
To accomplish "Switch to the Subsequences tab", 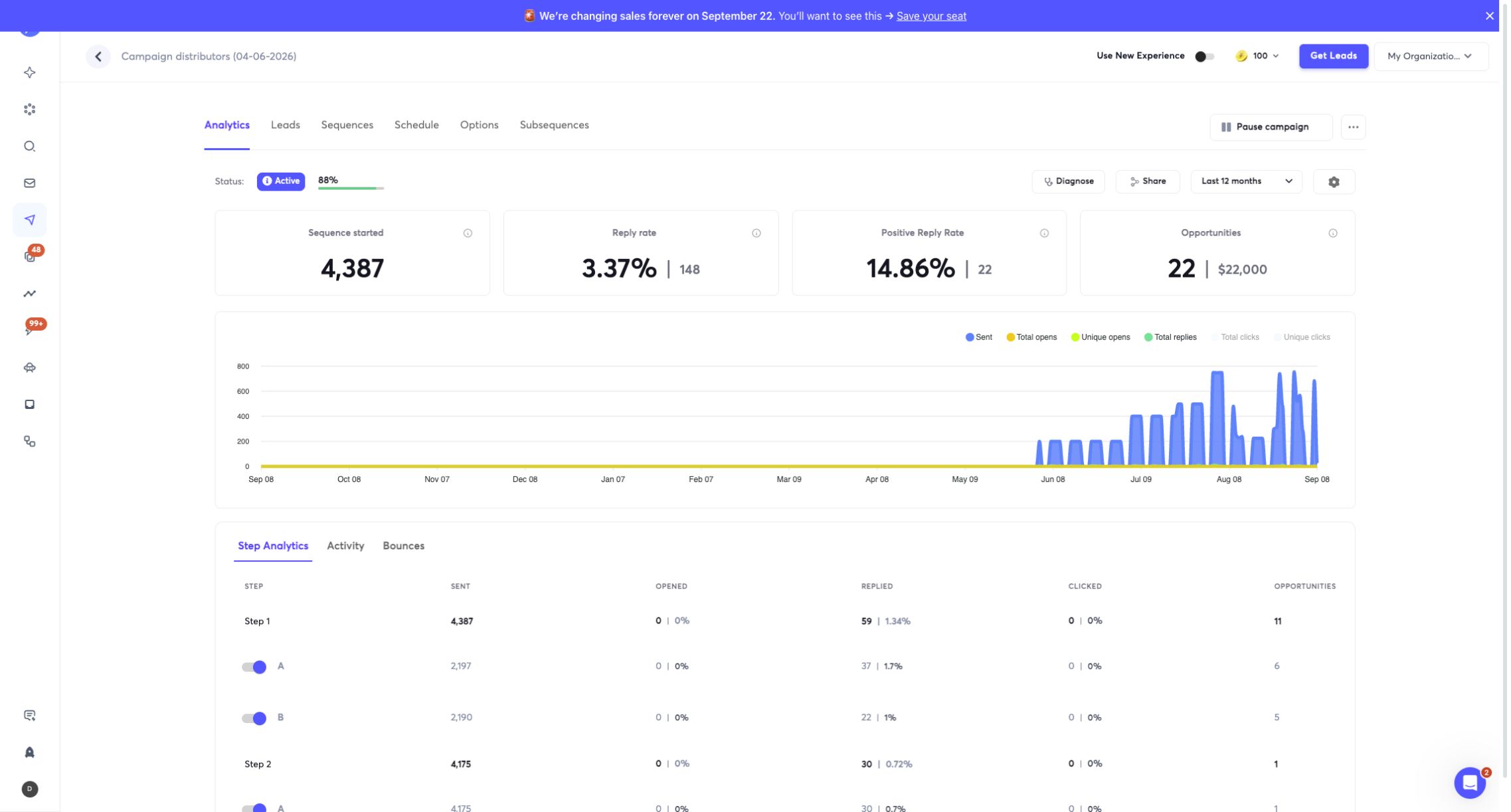I will [554, 125].
